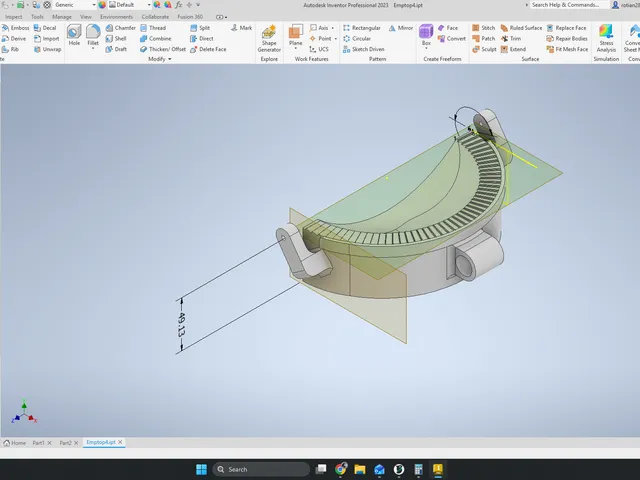Activate the Fillet tool
The image size is (640, 480).
coord(93,35)
